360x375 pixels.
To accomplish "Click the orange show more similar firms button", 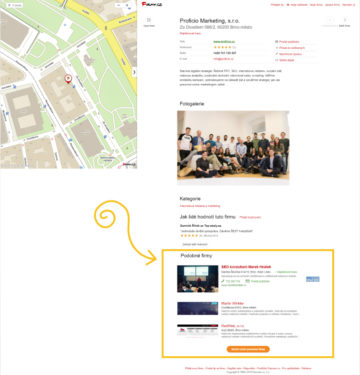I will (248, 349).
